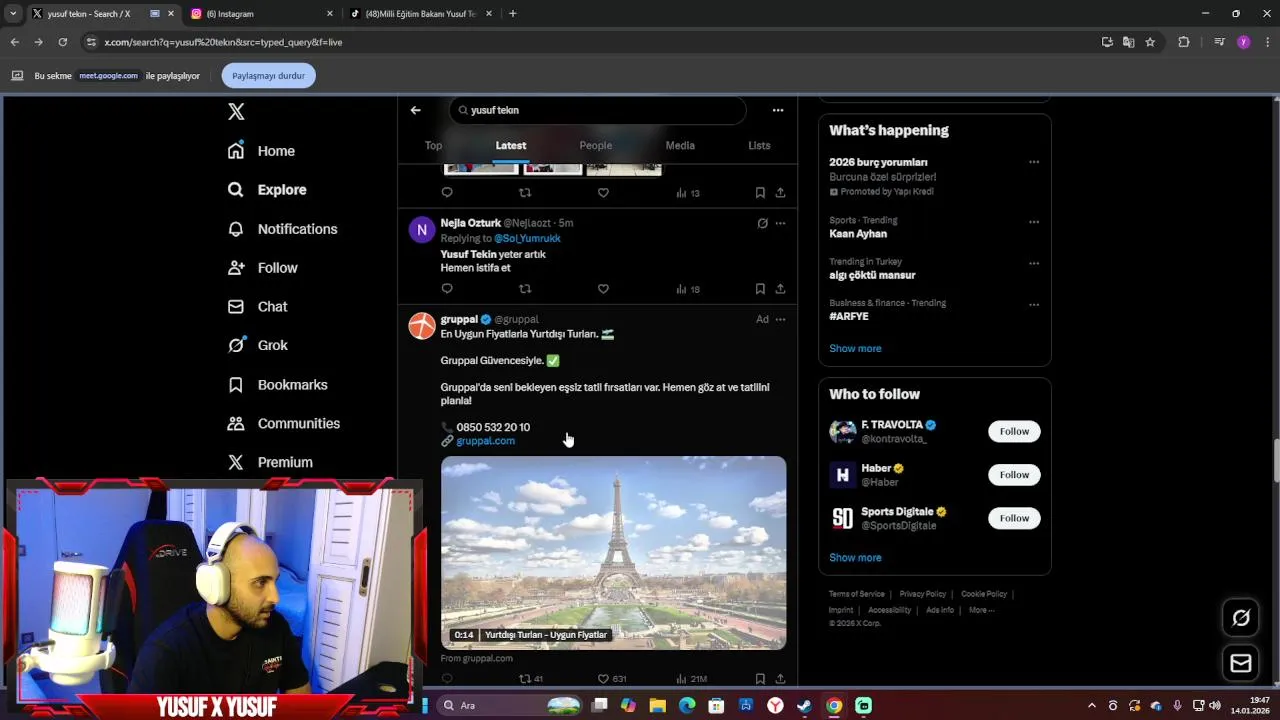Viewport: 1280px width, 720px height.
Task: Open File Explorer from the taskbar
Action: [658, 705]
